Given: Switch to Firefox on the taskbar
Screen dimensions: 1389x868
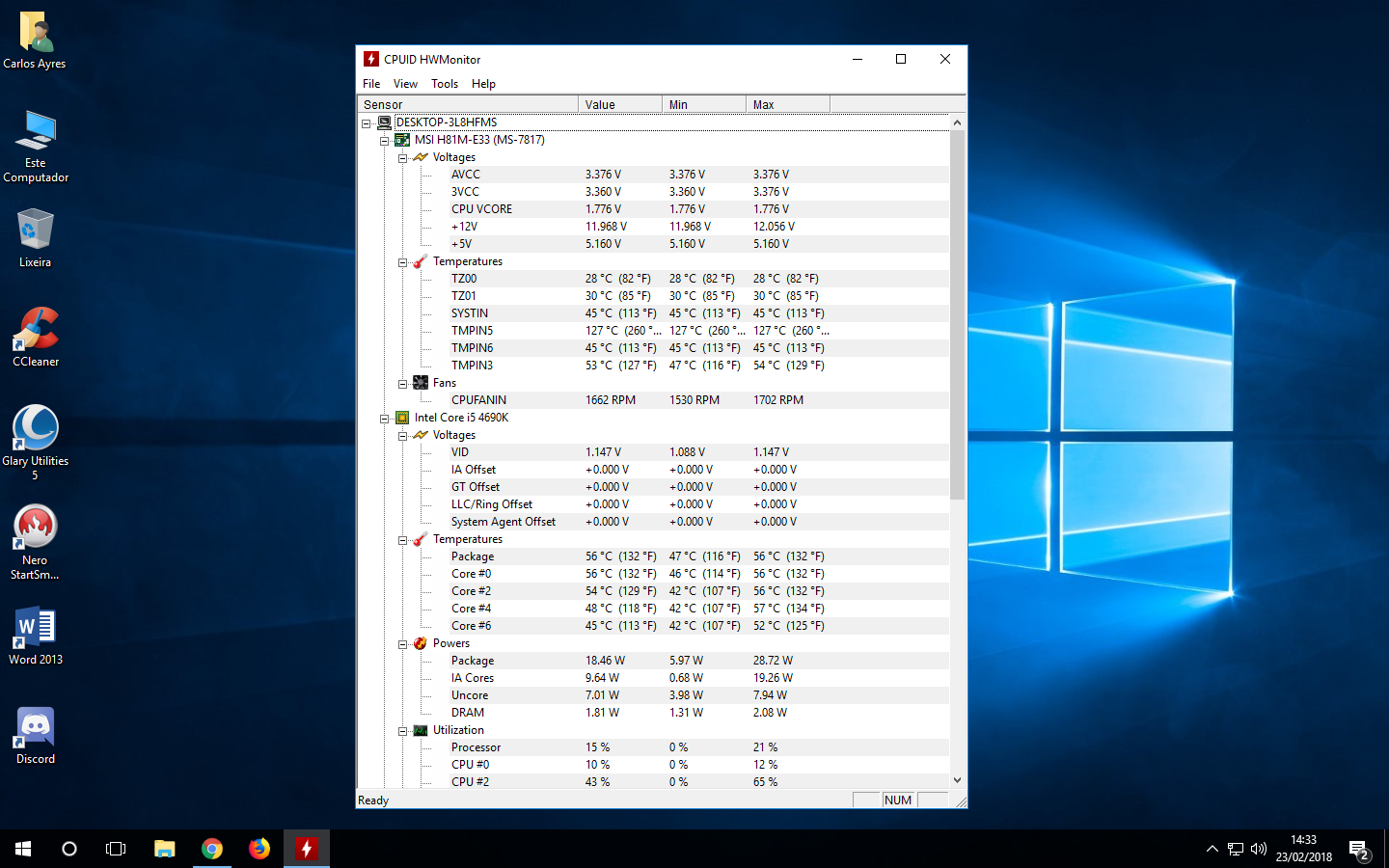Looking at the screenshot, I should (x=259, y=849).
